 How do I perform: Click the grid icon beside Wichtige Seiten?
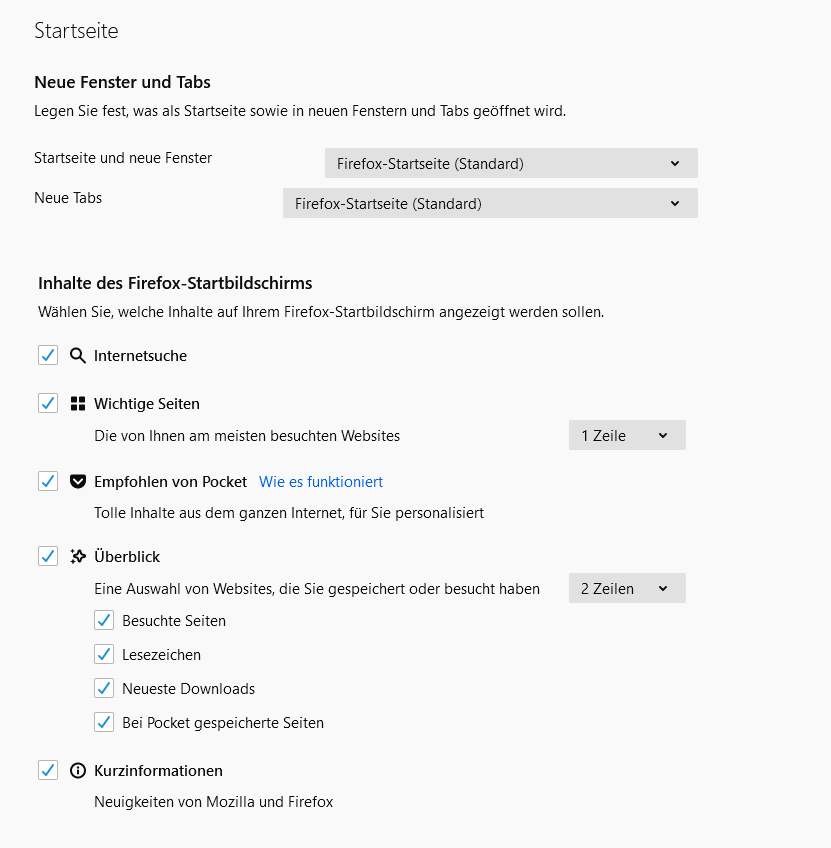pos(78,404)
